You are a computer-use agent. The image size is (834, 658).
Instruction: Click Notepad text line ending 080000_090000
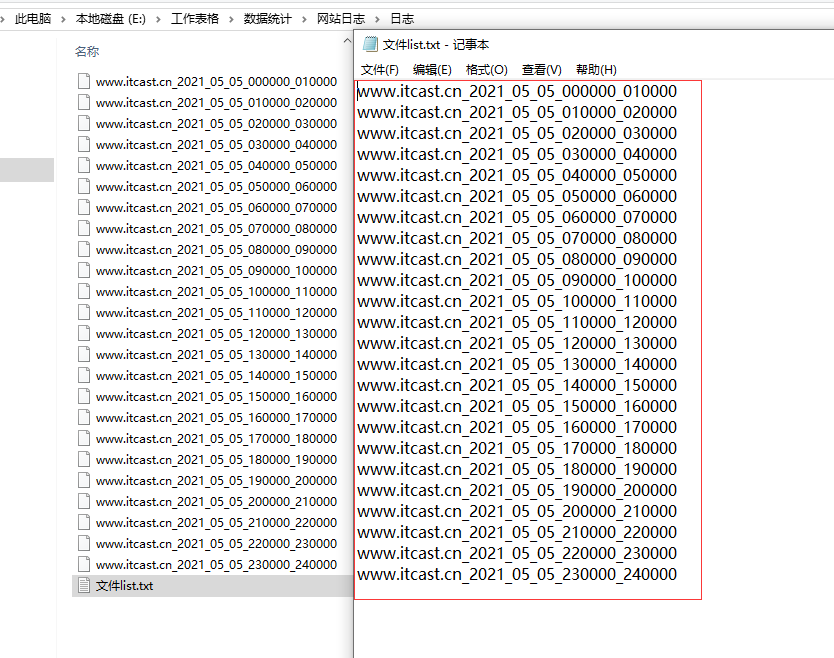coord(517,260)
